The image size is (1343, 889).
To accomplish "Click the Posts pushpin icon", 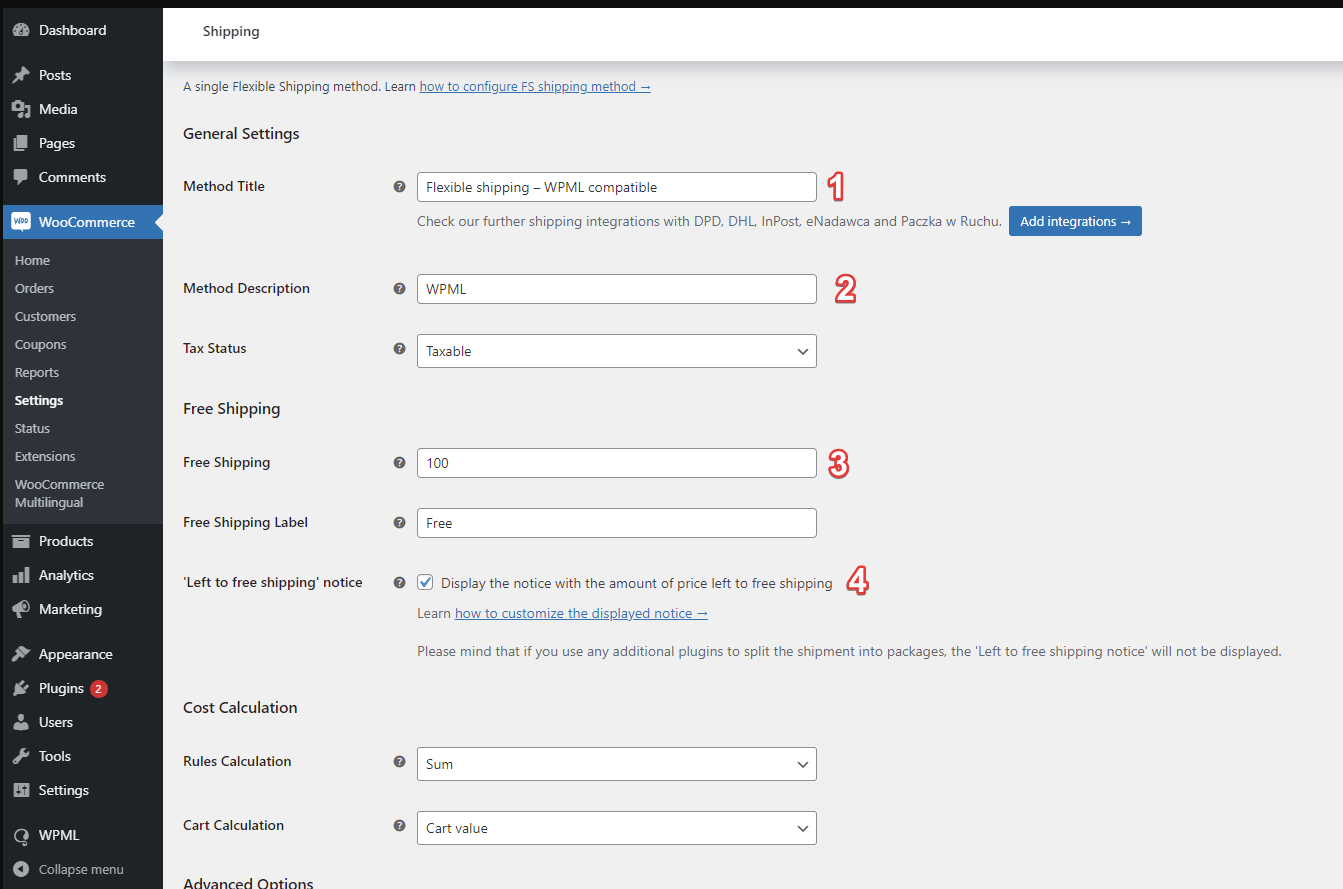I will [x=21, y=75].
